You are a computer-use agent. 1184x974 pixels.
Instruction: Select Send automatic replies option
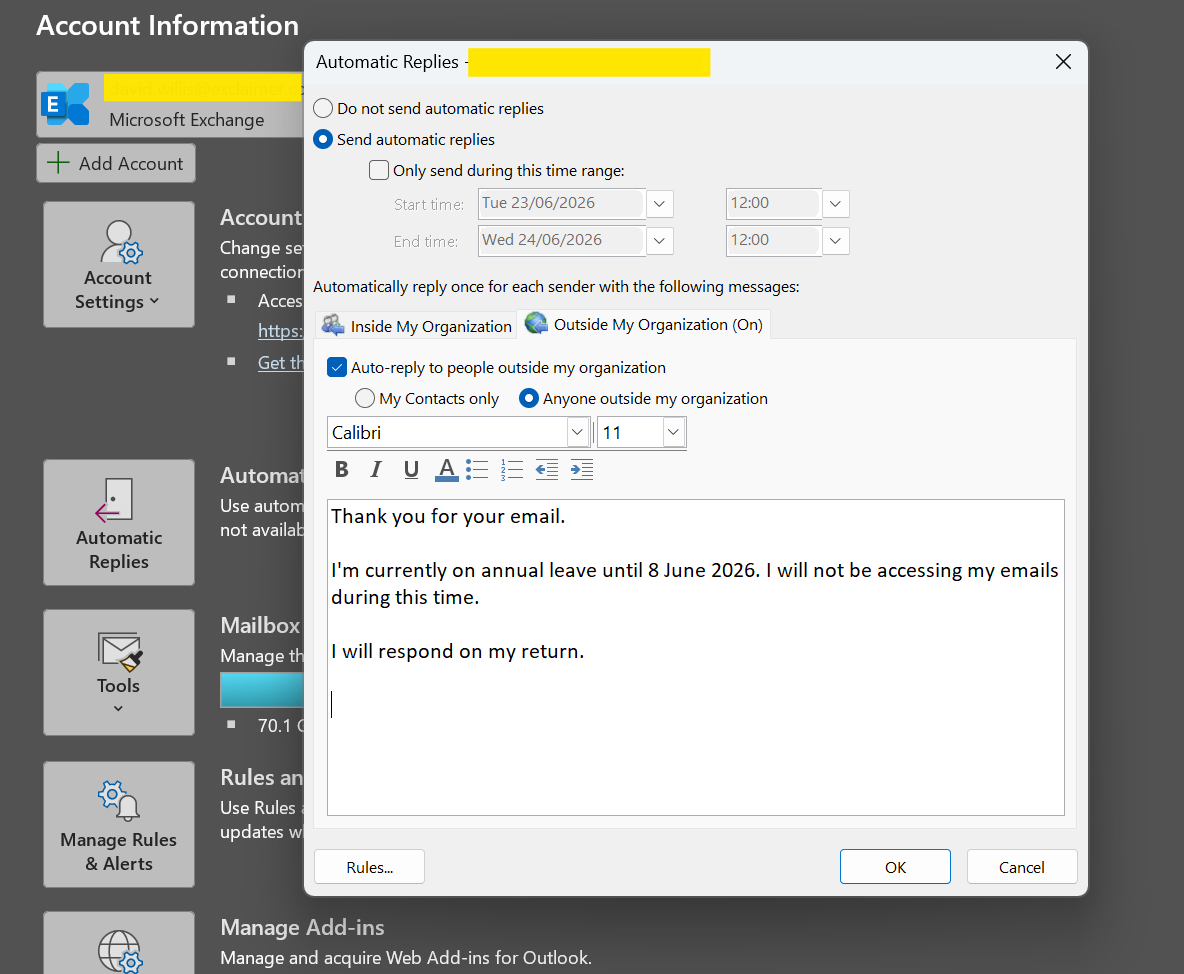pos(323,139)
